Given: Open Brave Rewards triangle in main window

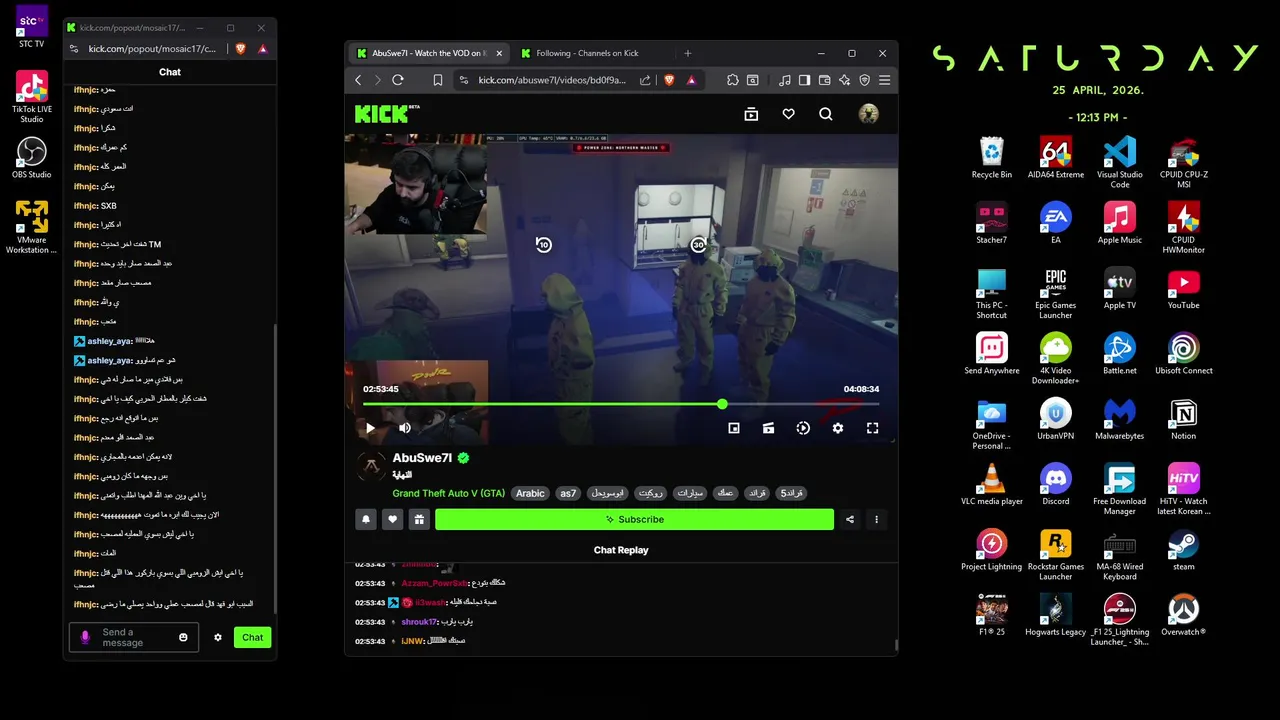Looking at the screenshot, I should tap(691, 80).
